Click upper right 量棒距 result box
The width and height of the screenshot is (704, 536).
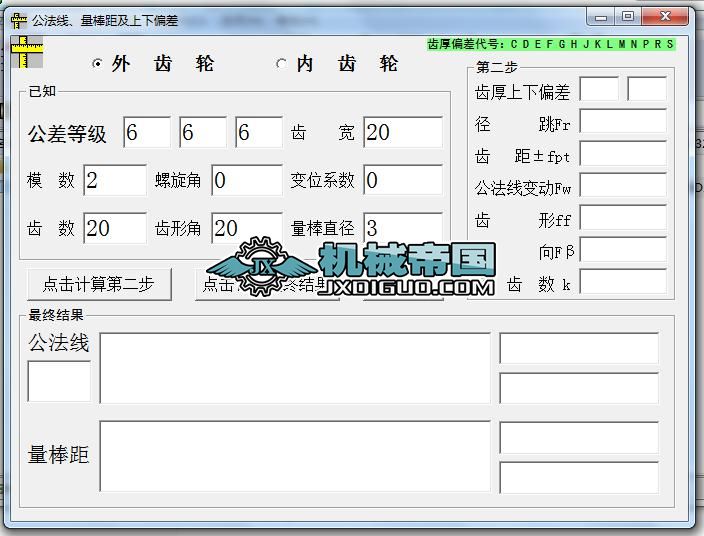coord(579,437)
